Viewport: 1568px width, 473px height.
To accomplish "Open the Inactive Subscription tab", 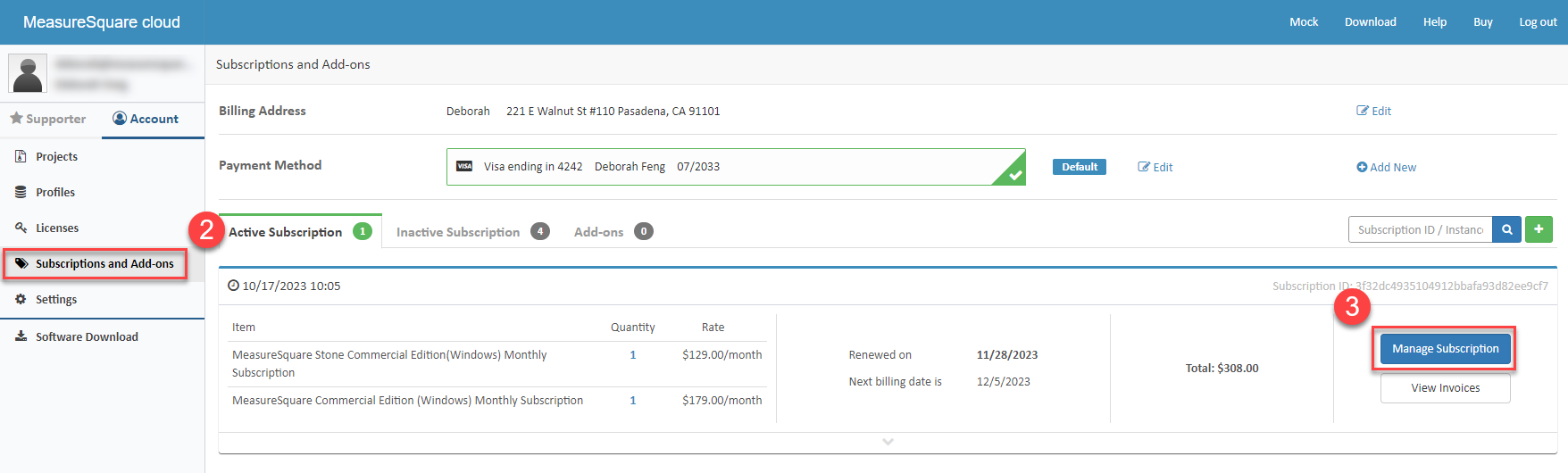I will (472, 231).
